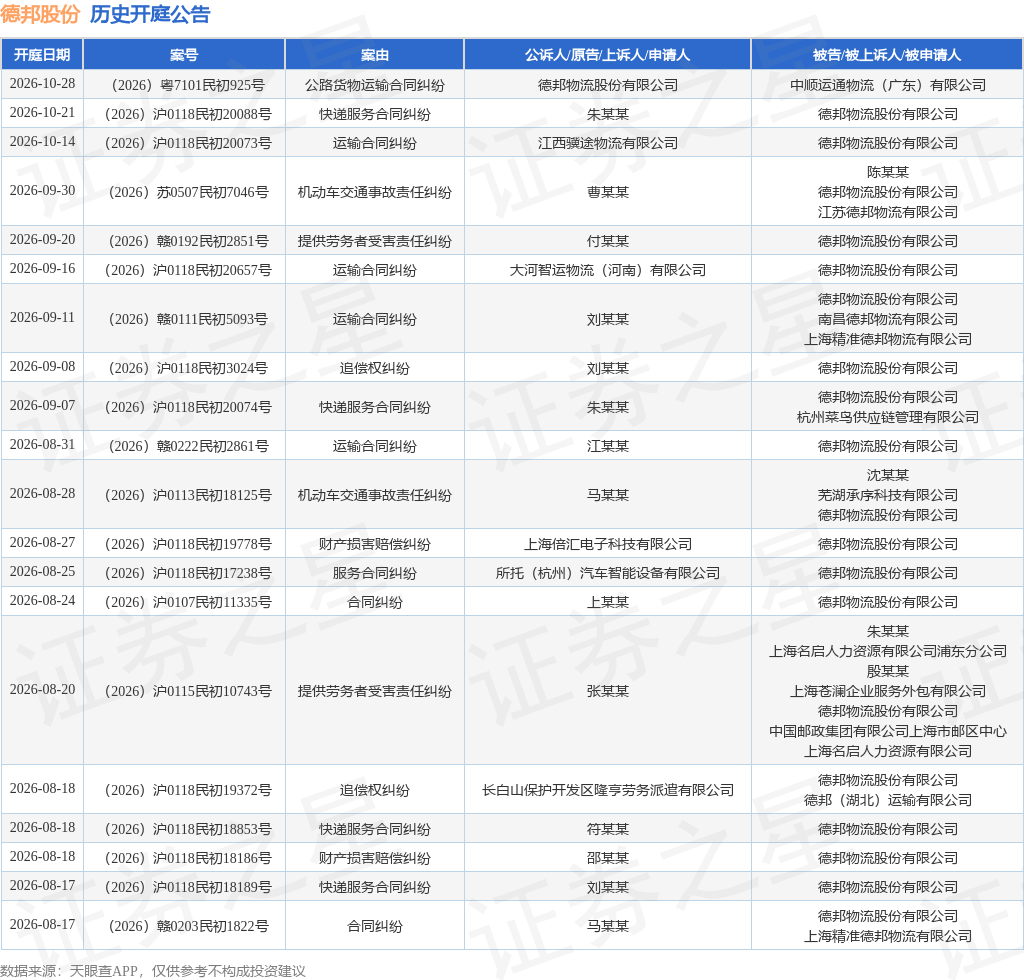Click the 开庭日期 column header
This screenshot has height=980, width=1024.
[42, 55]
